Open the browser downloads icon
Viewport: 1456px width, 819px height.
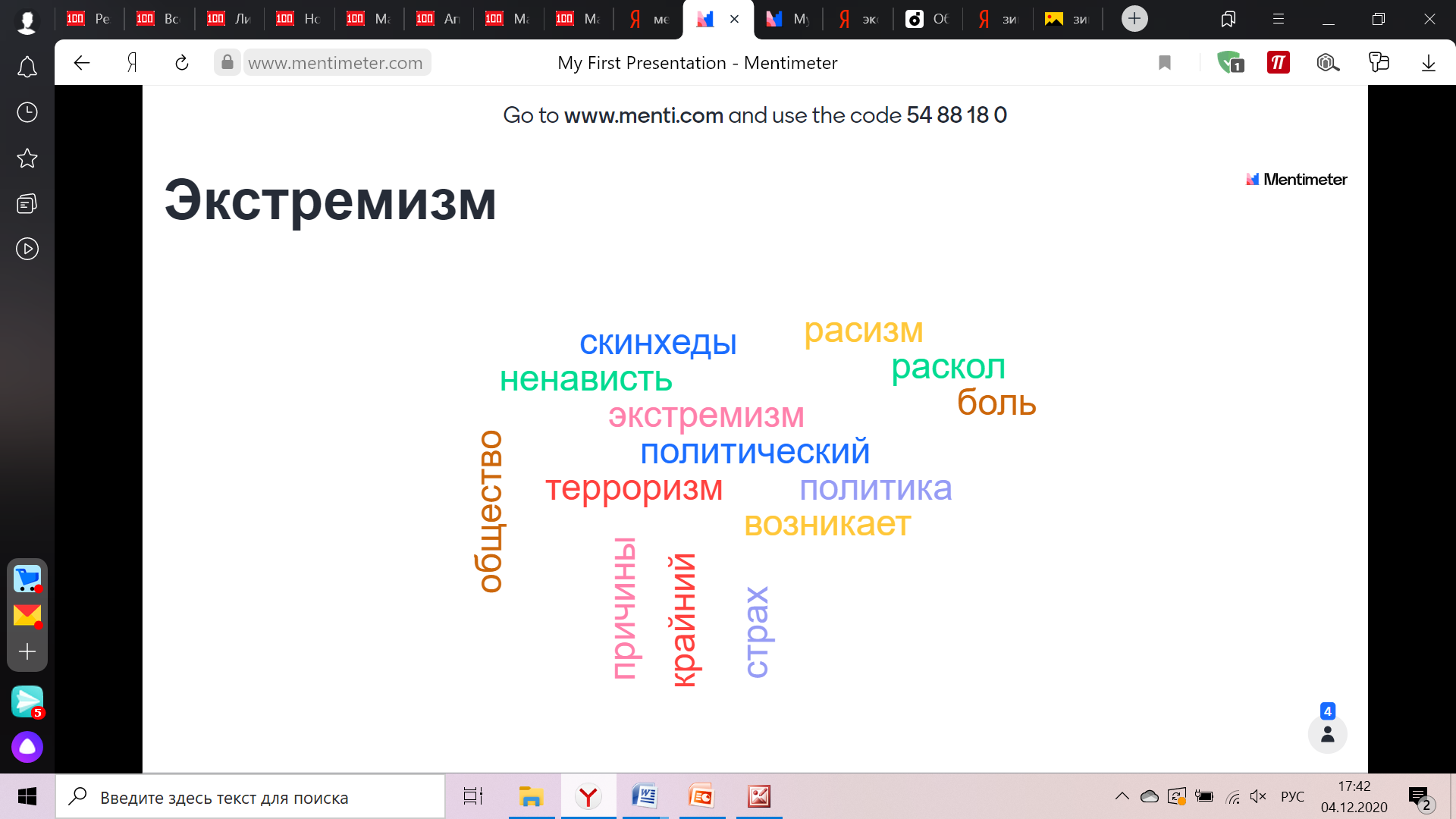pyautogui.click(x=1428, y=63)
